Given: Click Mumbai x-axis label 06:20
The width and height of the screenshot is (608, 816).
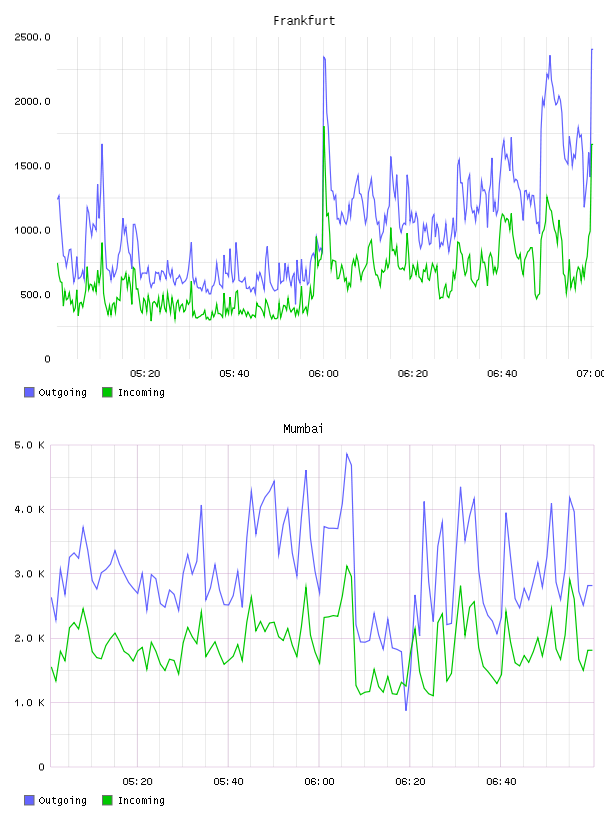Looking at the screenshot, I should [x=410, y=782].
